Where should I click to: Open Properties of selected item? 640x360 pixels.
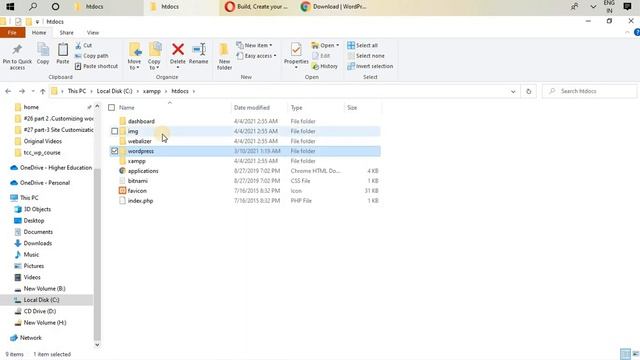(296, 55)
